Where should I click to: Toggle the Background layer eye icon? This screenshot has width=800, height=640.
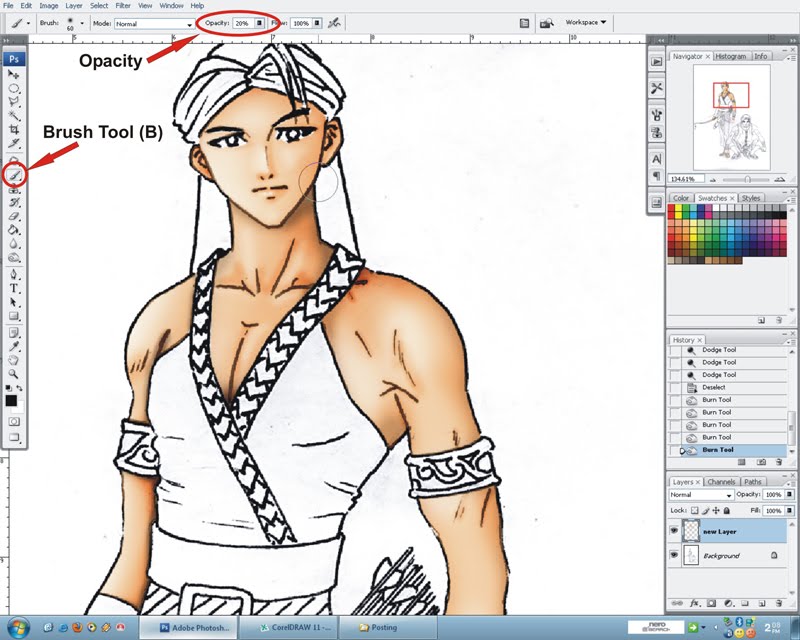(675, 555)
